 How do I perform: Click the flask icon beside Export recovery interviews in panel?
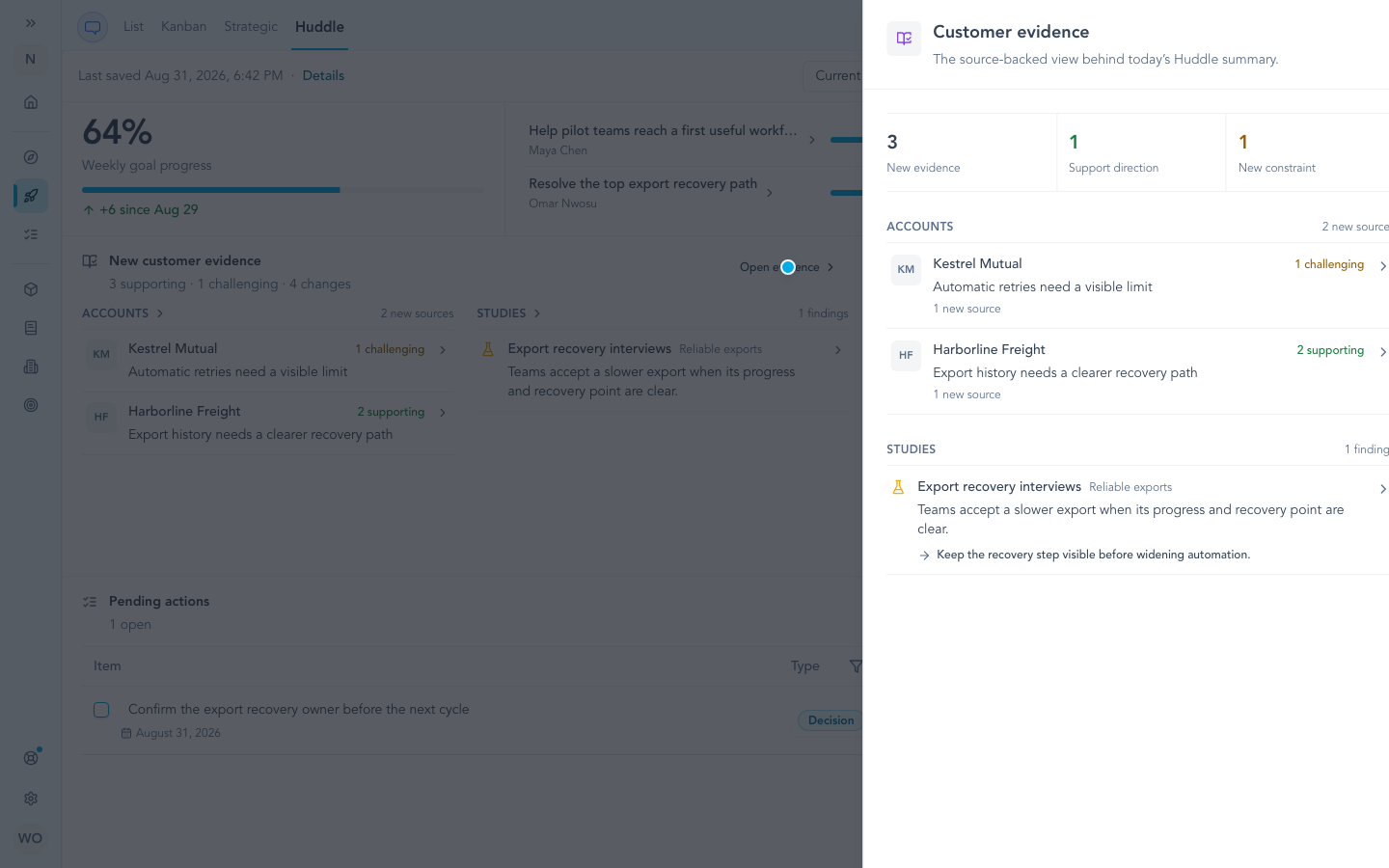click(x=898, y=487)
